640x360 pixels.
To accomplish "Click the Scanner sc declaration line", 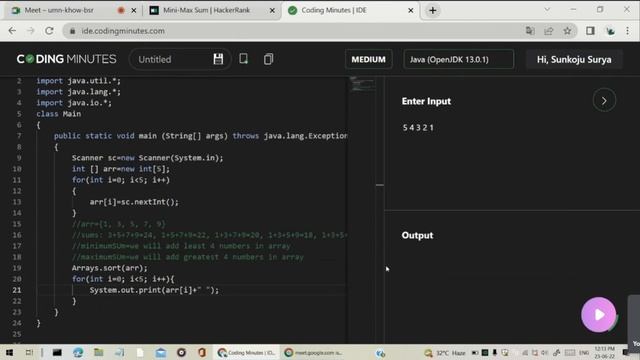I will 147,158.
